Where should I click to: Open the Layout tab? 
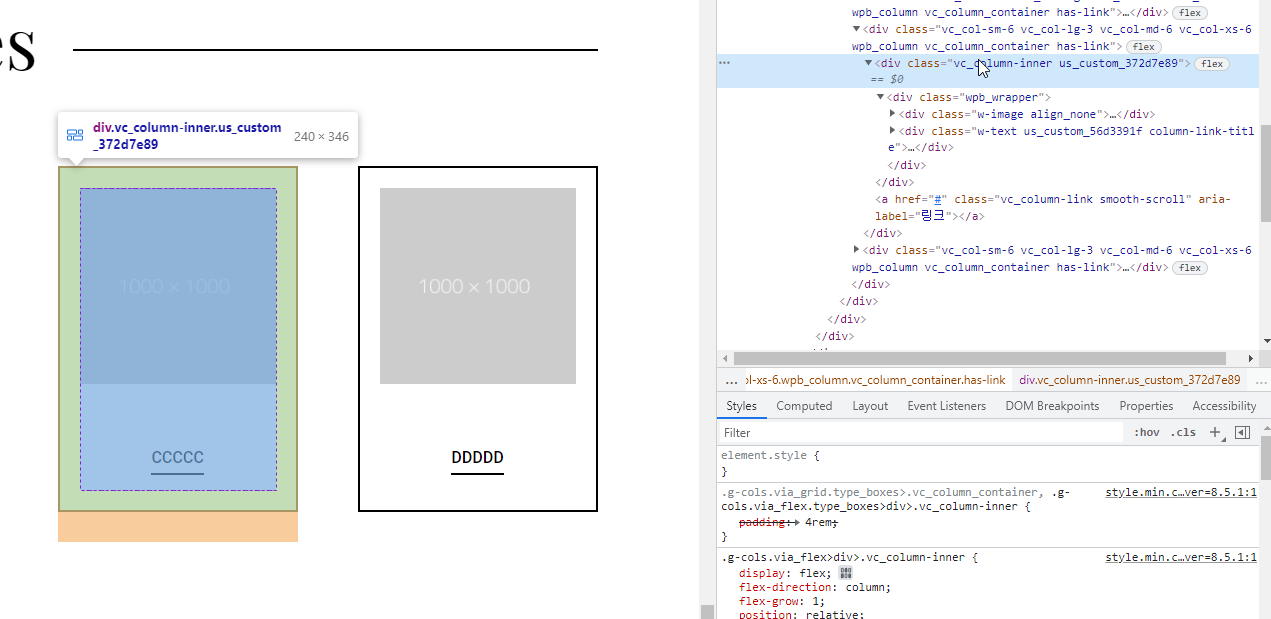coord(870,406)
